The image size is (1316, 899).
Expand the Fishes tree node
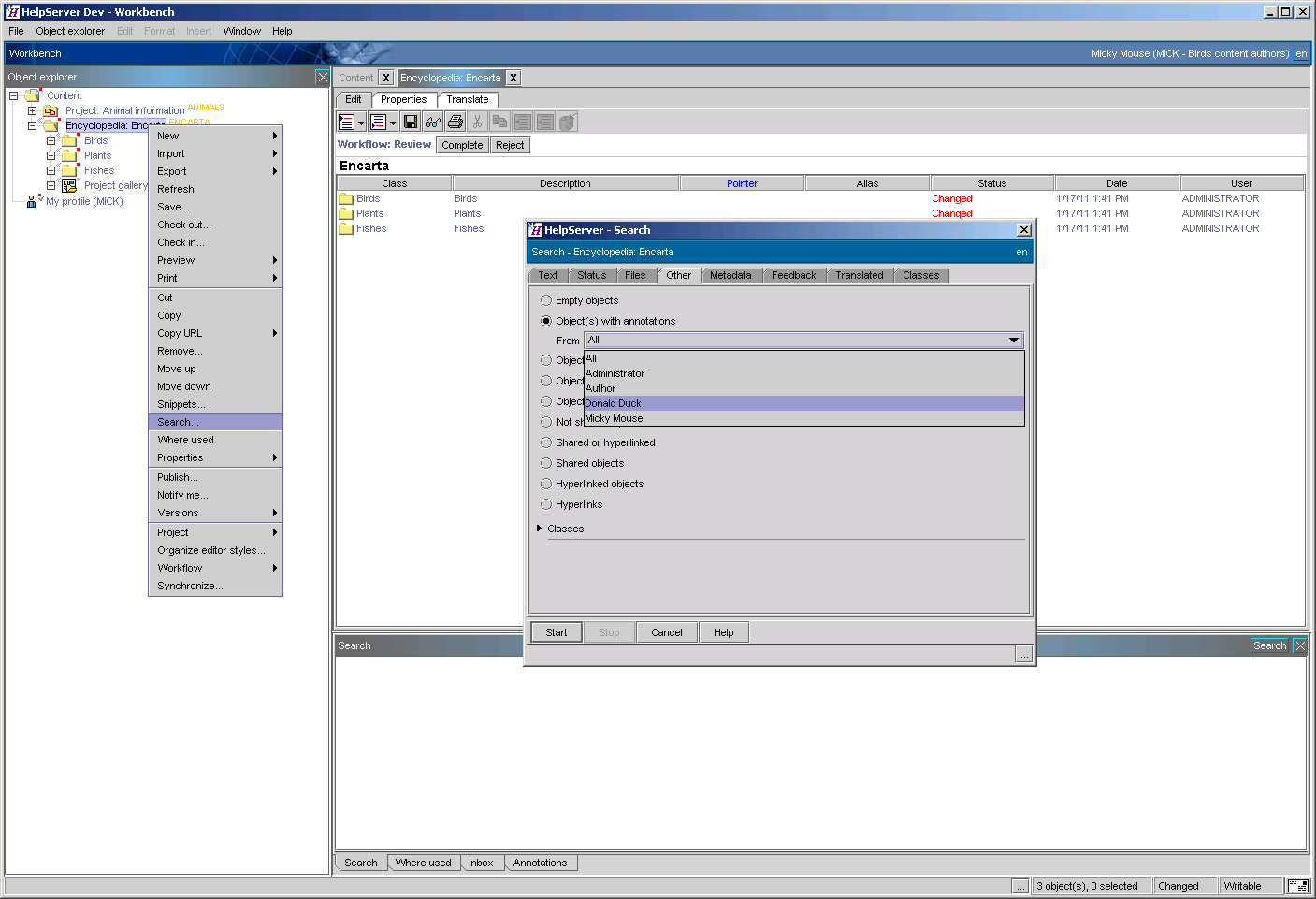pos(51,170)
